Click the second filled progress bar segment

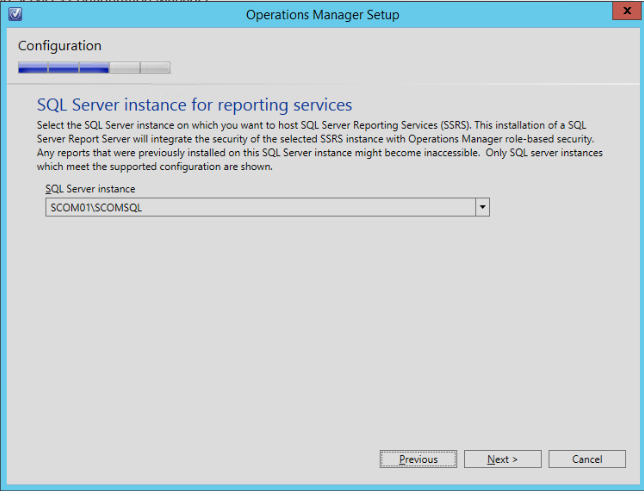click(64, 68)
